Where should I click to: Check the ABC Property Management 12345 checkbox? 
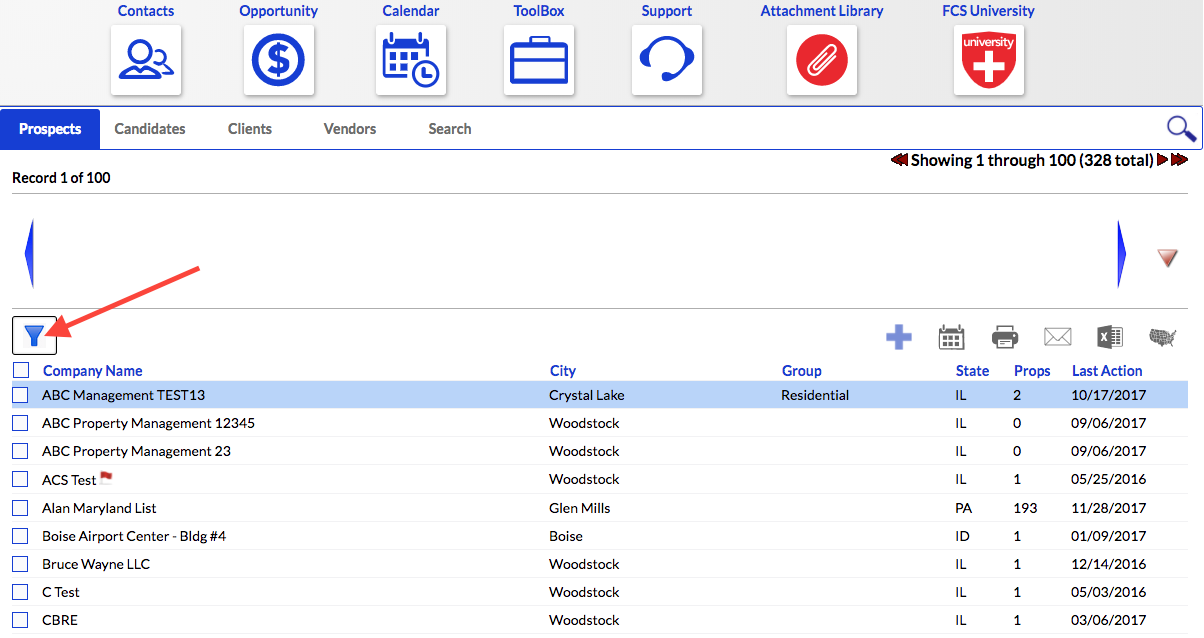coord(20,423)
